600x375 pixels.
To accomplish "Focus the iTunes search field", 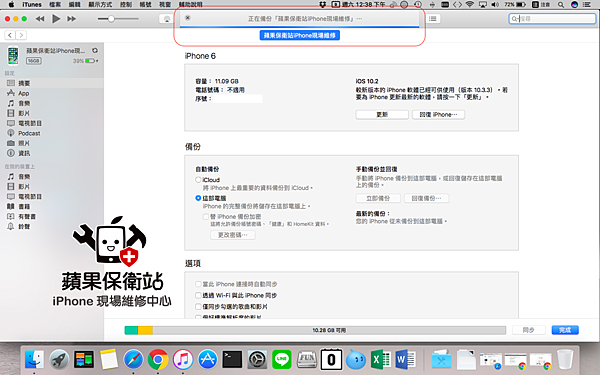I will (x=552, y=18).
